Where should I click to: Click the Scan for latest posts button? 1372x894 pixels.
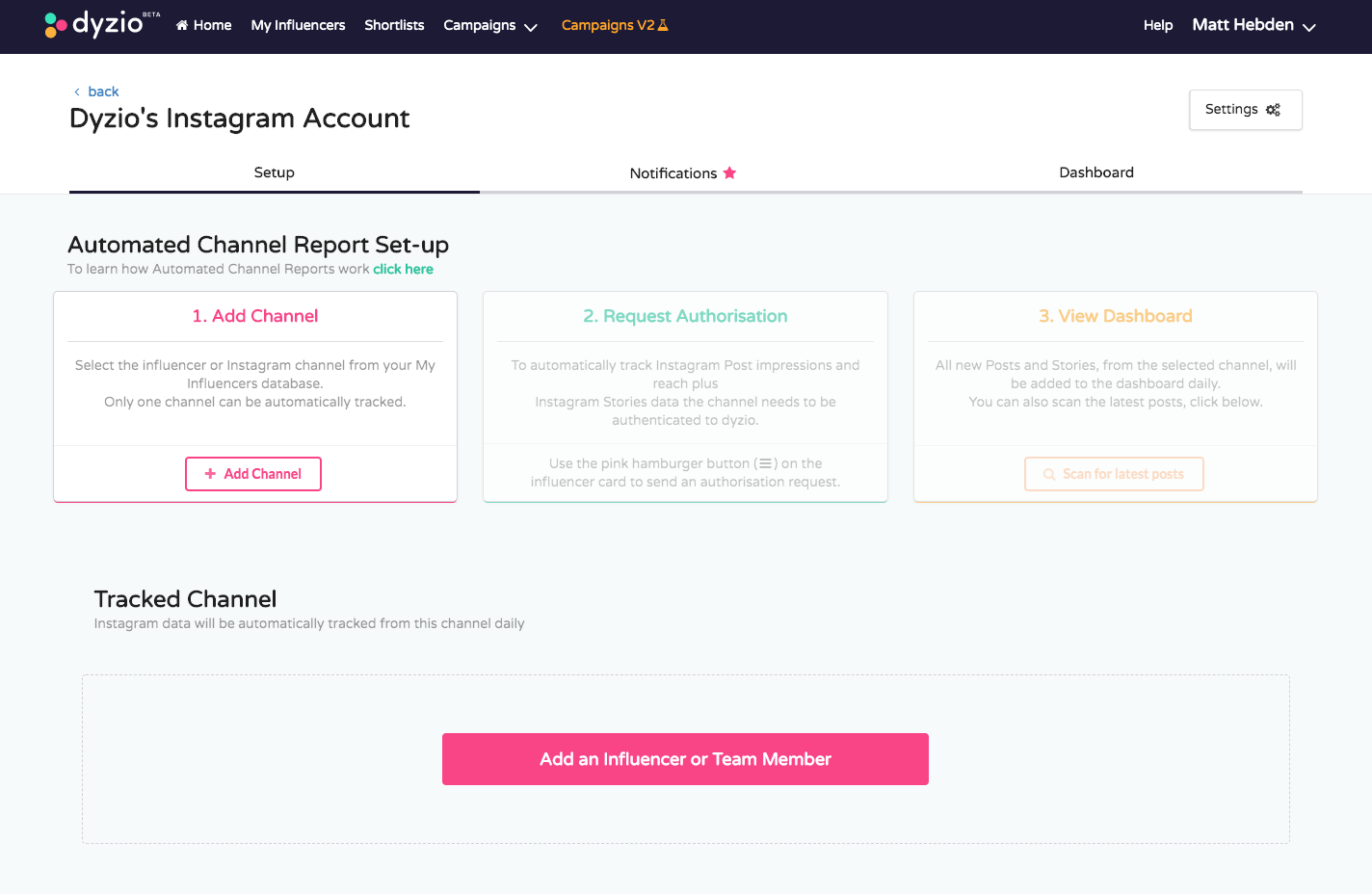click(1114, 474)
